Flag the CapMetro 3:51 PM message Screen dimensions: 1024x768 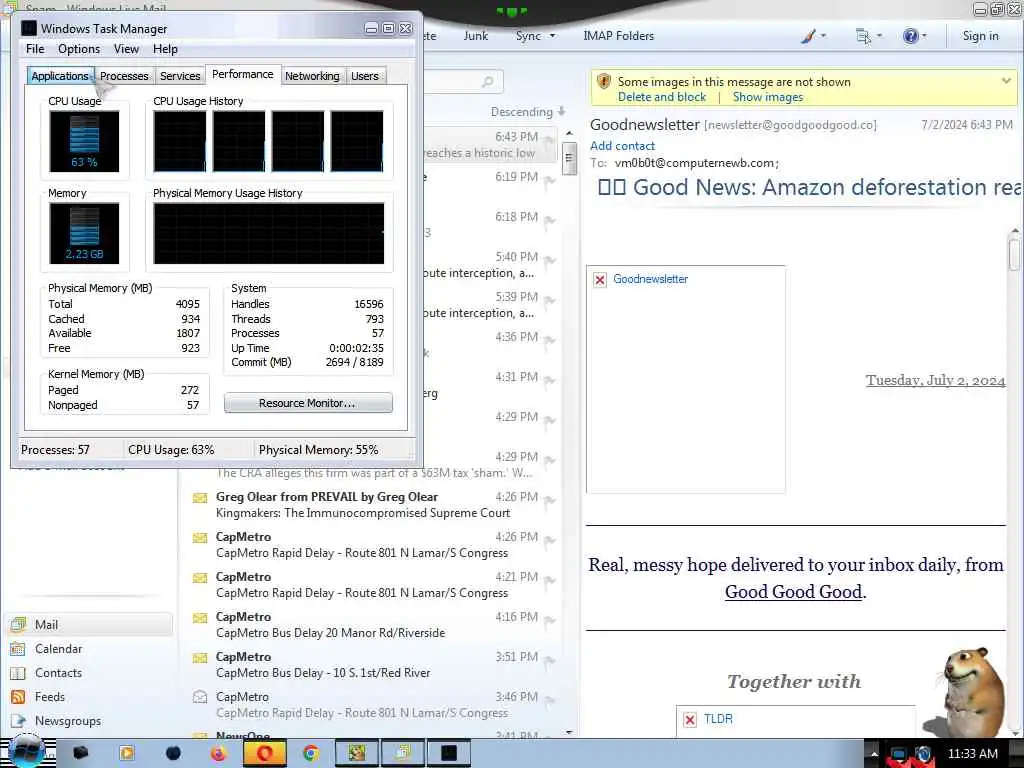(550, 661)
